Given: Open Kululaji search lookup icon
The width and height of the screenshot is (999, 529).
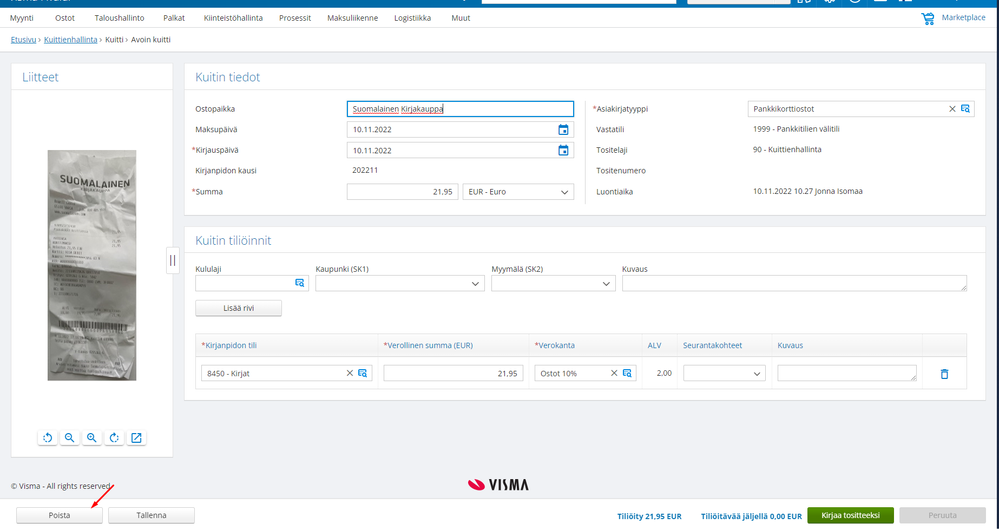Looking at the screenshot, I should (x=299, y=283).
